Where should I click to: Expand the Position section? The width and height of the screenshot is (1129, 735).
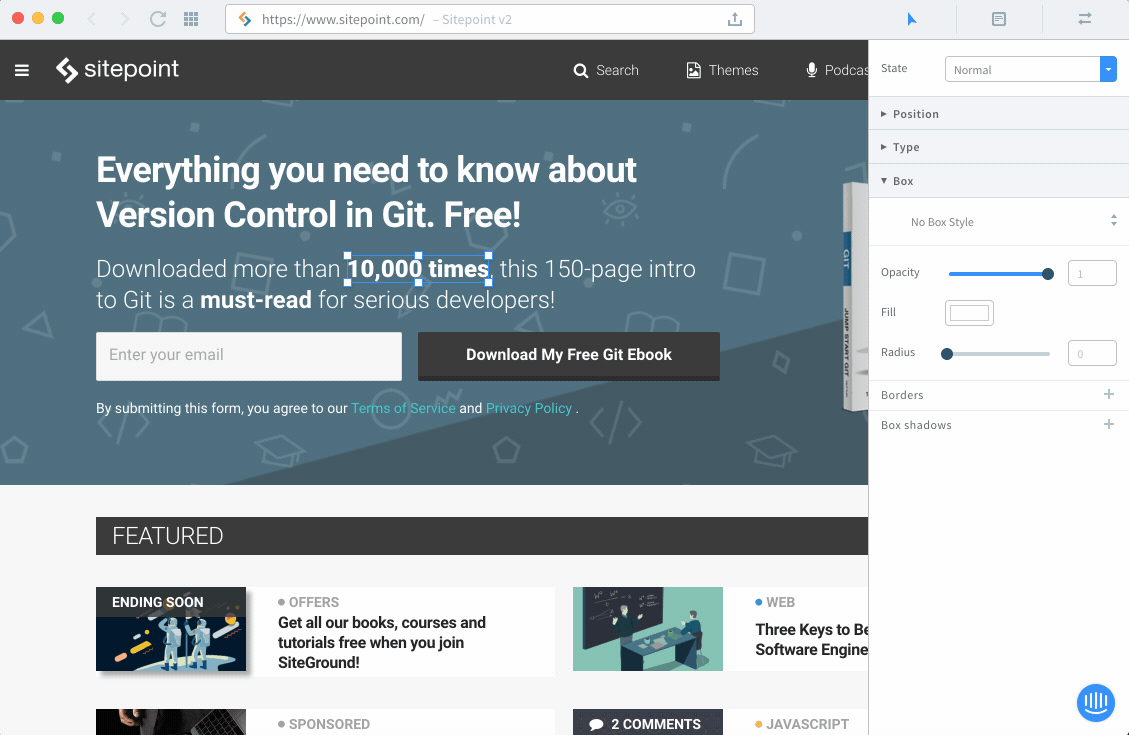[999, 114]
